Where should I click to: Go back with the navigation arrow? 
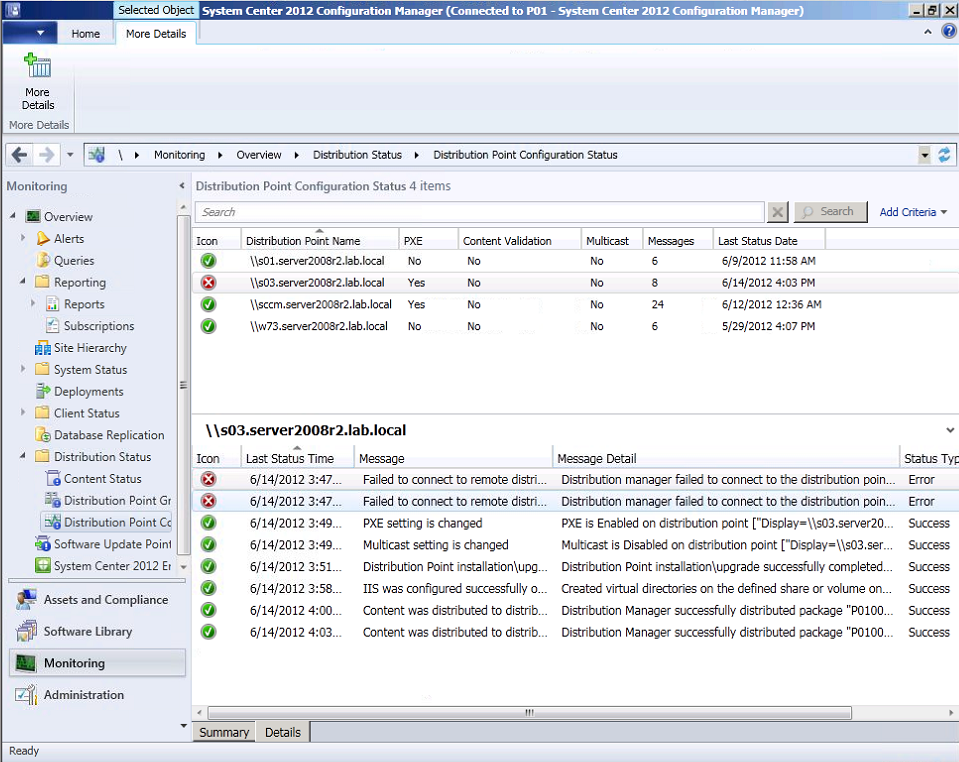click(x=19, y=155)
